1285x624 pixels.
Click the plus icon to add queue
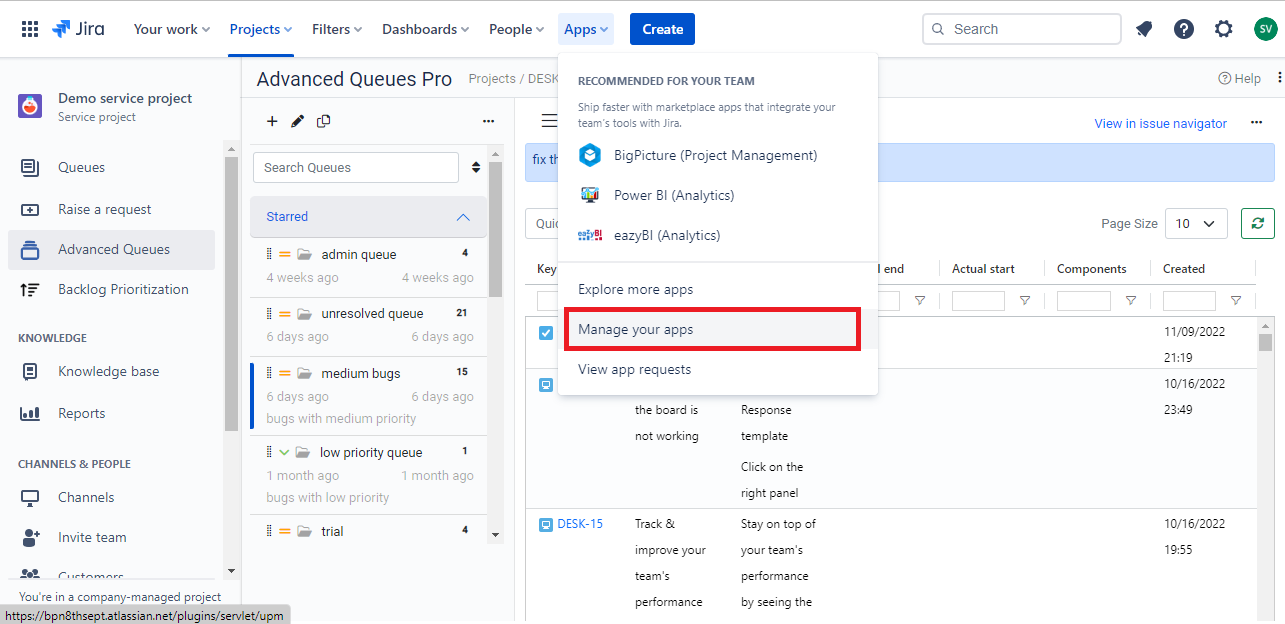[x=272, y=121]
